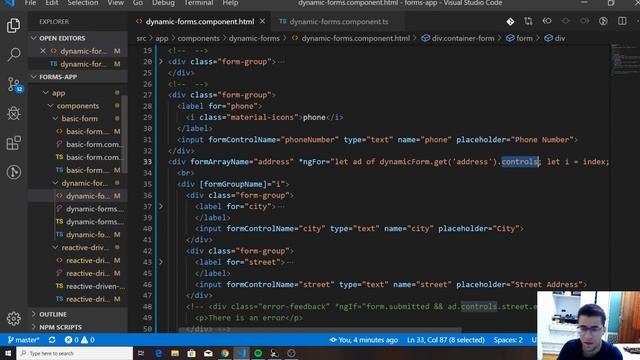The height and width of the screenshot is (360, 640).
Task: Close the dynamic-forms.component.html tab
Action: (x=262, y=21)
